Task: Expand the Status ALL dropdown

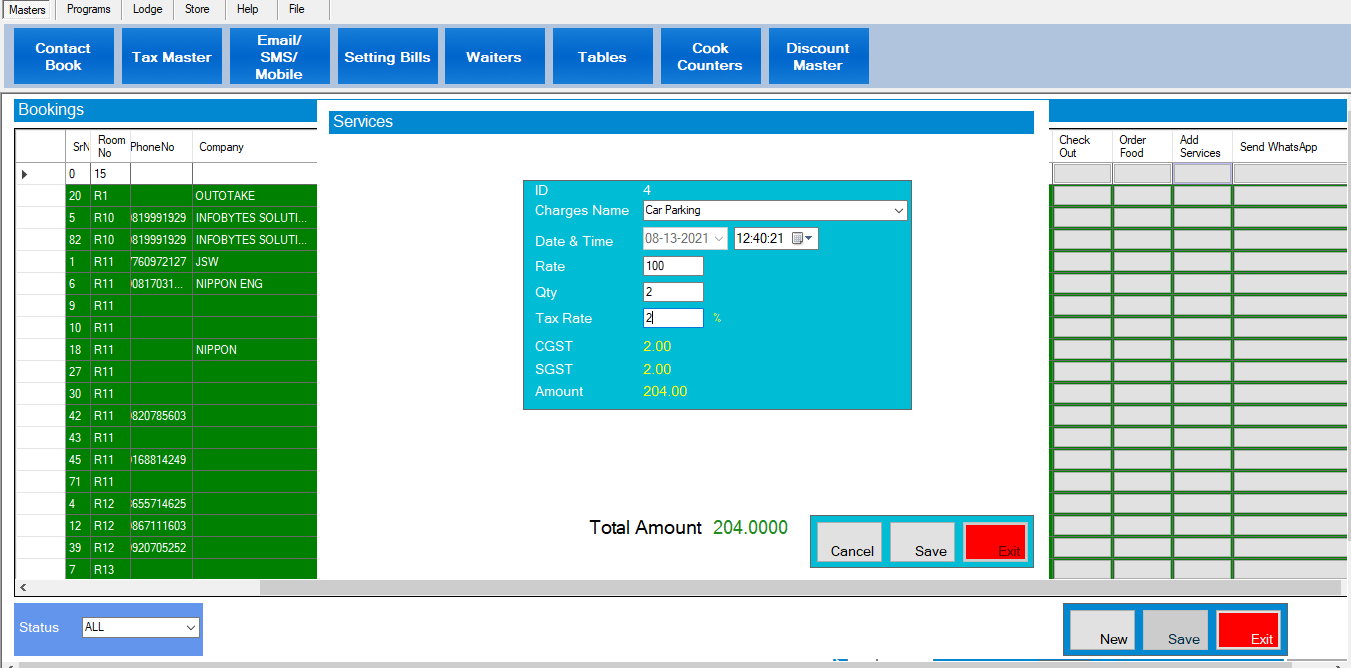Action: pos(190,628)
